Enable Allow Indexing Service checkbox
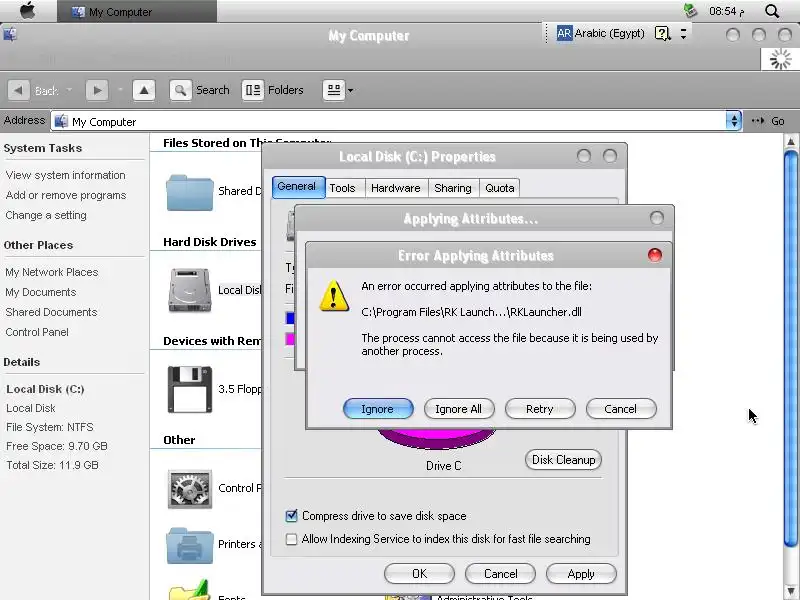This screenshot has width=800, height=600. pyautogui.click(x=291, y=539)
